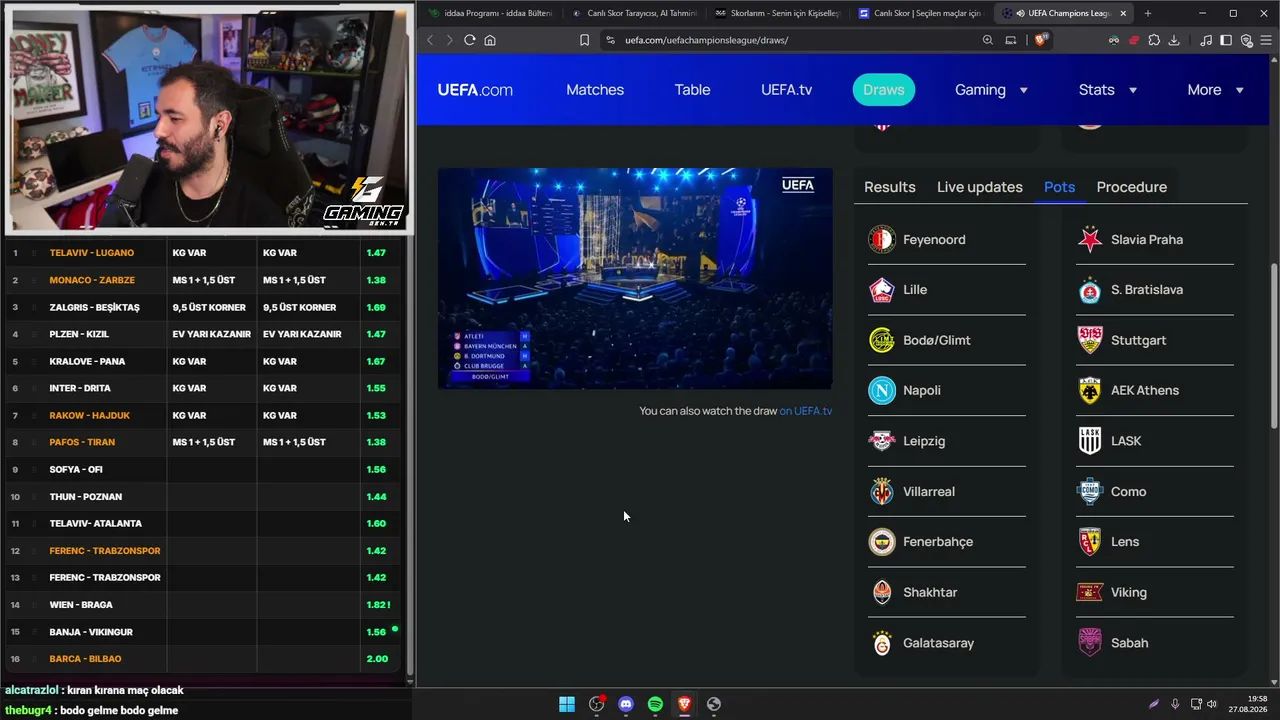Click the zoom magnifier in address bar
The height and width of the screenshot is (720, 1280).
tap(988, 40)
